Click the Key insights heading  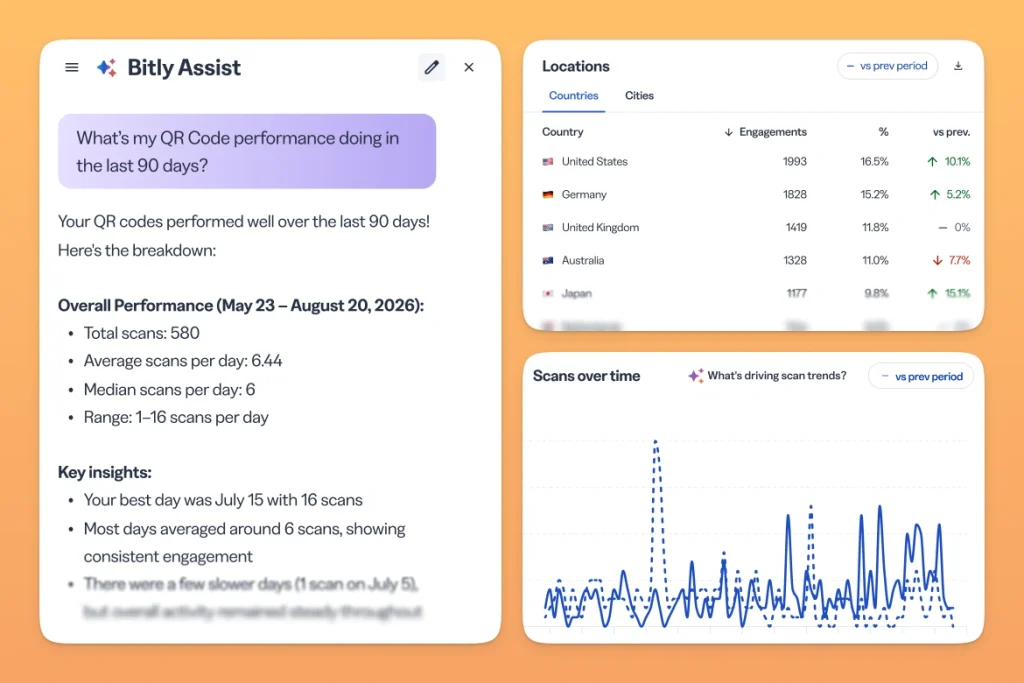[x=104, y=472]
